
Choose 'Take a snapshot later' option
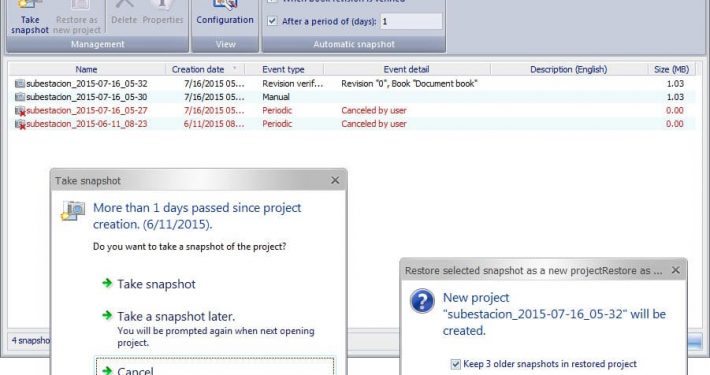(x=176, y=316)
